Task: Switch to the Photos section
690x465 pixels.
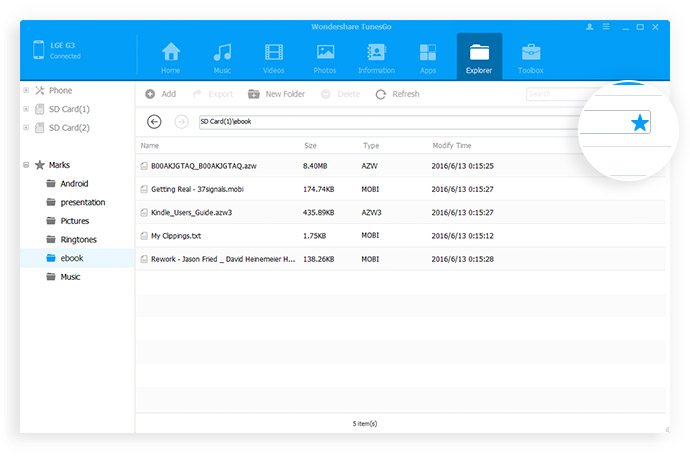Action: point(325,58)
